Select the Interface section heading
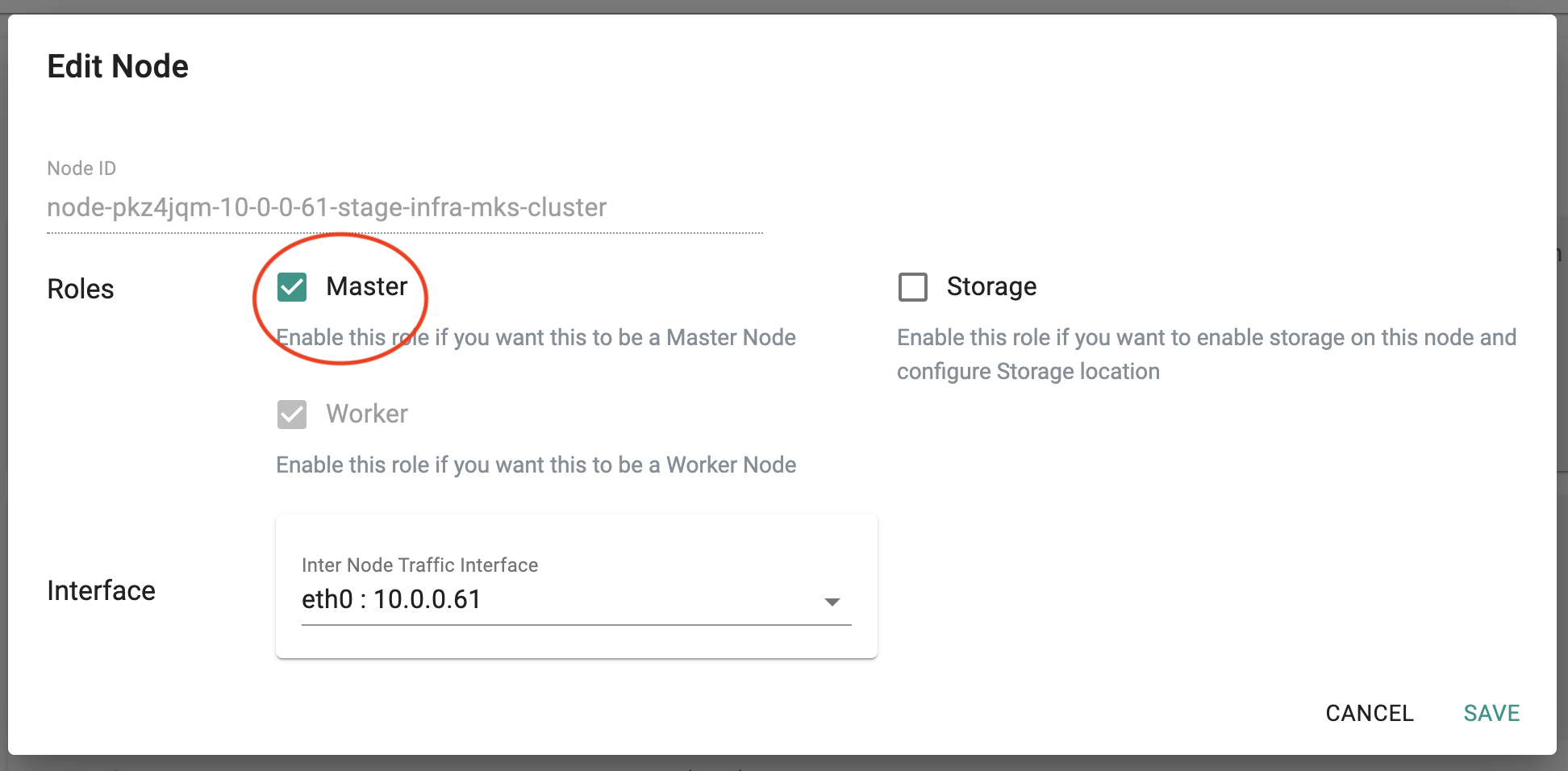 (x=101, y=590)
